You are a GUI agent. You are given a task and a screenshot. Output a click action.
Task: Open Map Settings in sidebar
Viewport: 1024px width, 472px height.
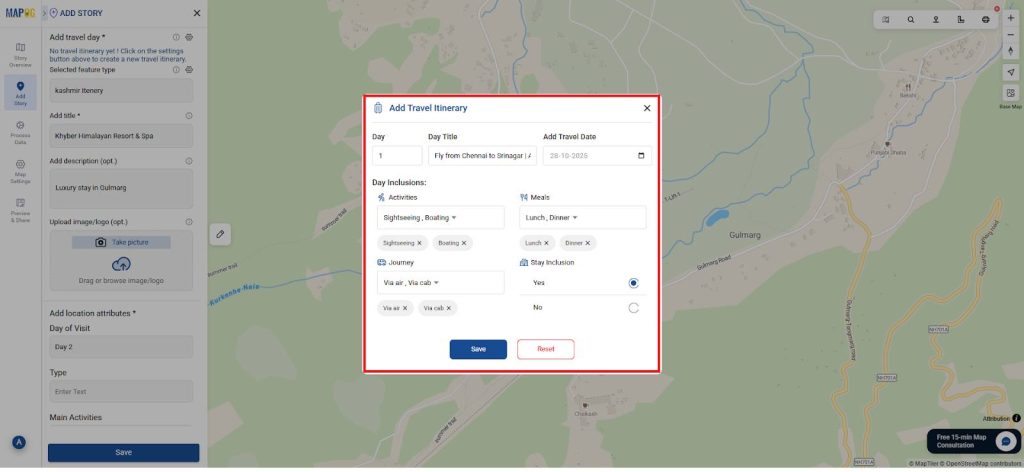(20, 171)
